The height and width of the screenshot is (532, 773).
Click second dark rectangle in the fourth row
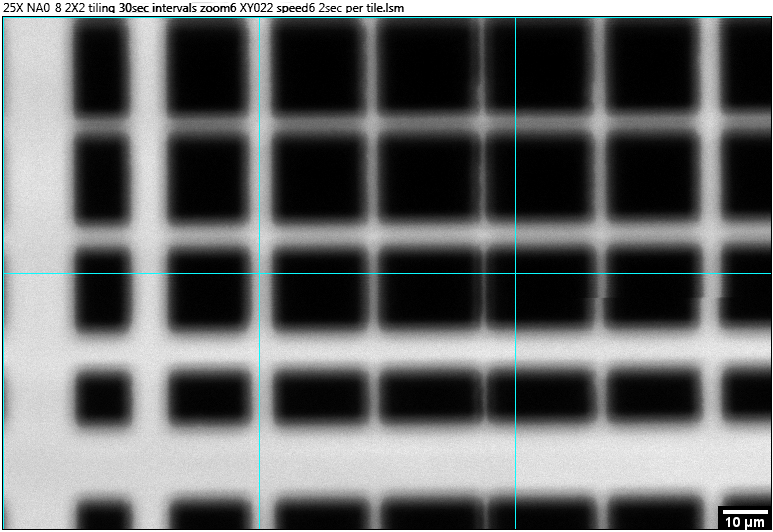[x=207, y=396]
